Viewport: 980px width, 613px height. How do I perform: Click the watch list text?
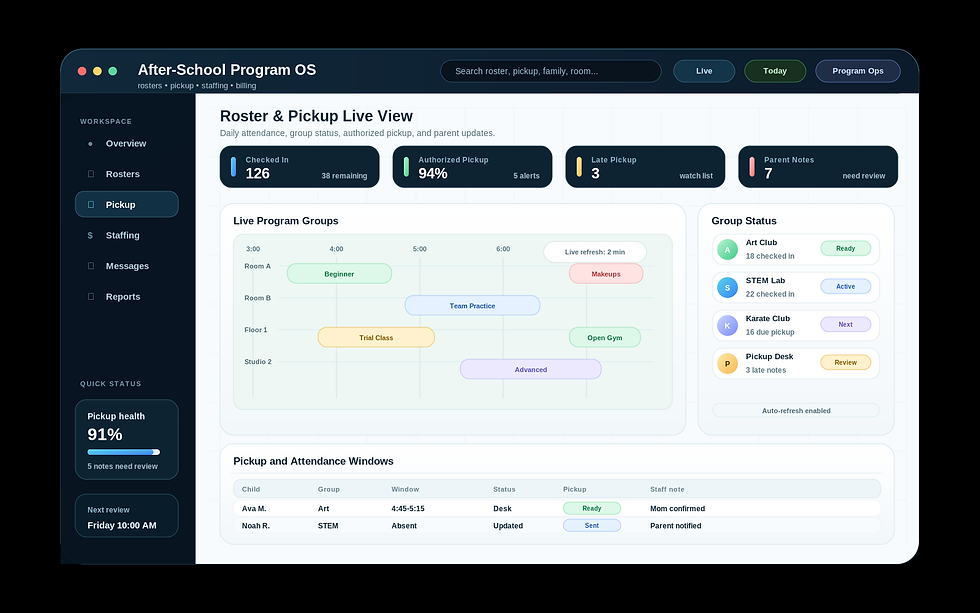(x=696, y=176)
